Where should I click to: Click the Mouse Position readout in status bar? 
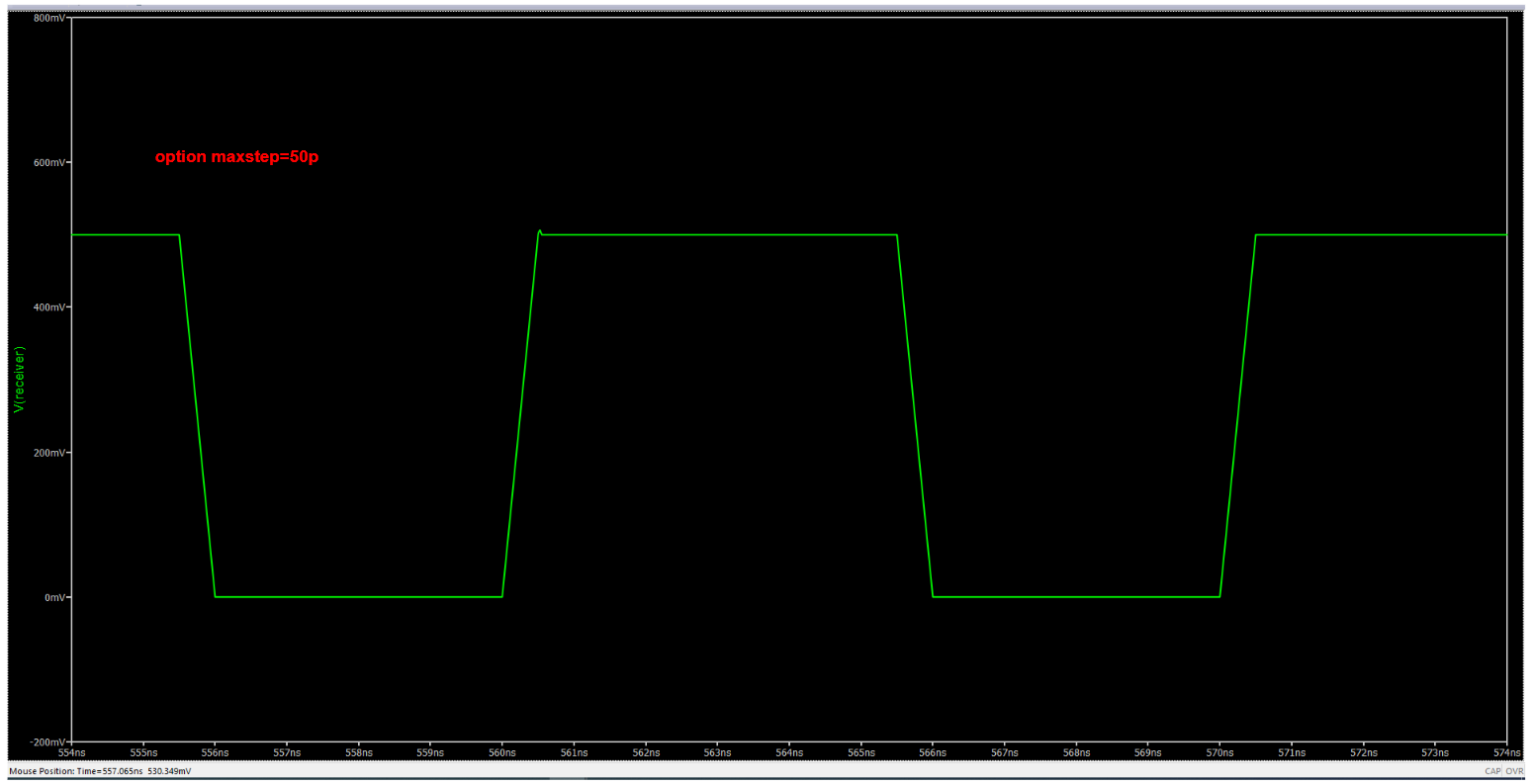tap(100, 771)
